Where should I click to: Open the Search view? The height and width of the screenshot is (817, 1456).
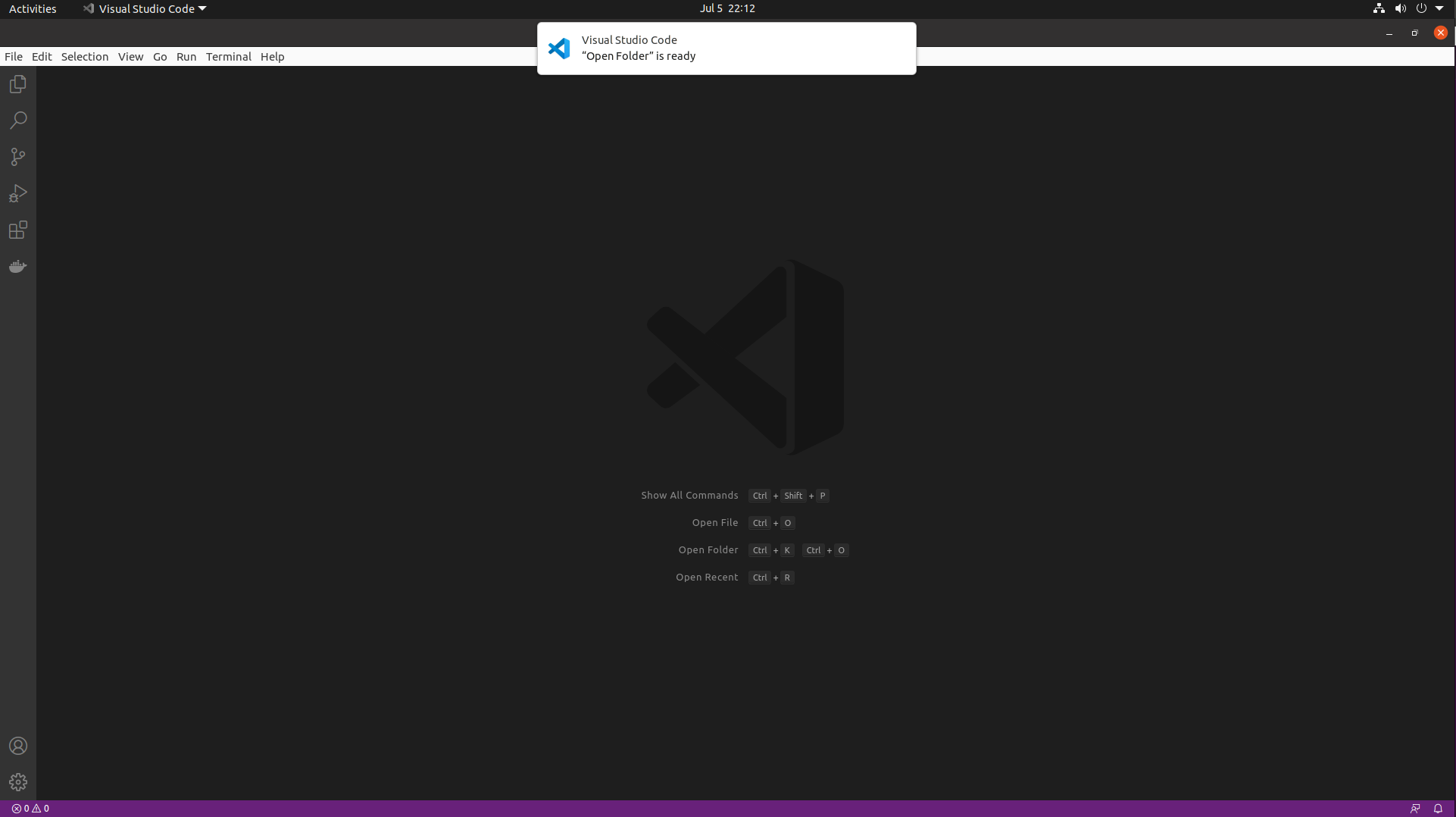17,120
